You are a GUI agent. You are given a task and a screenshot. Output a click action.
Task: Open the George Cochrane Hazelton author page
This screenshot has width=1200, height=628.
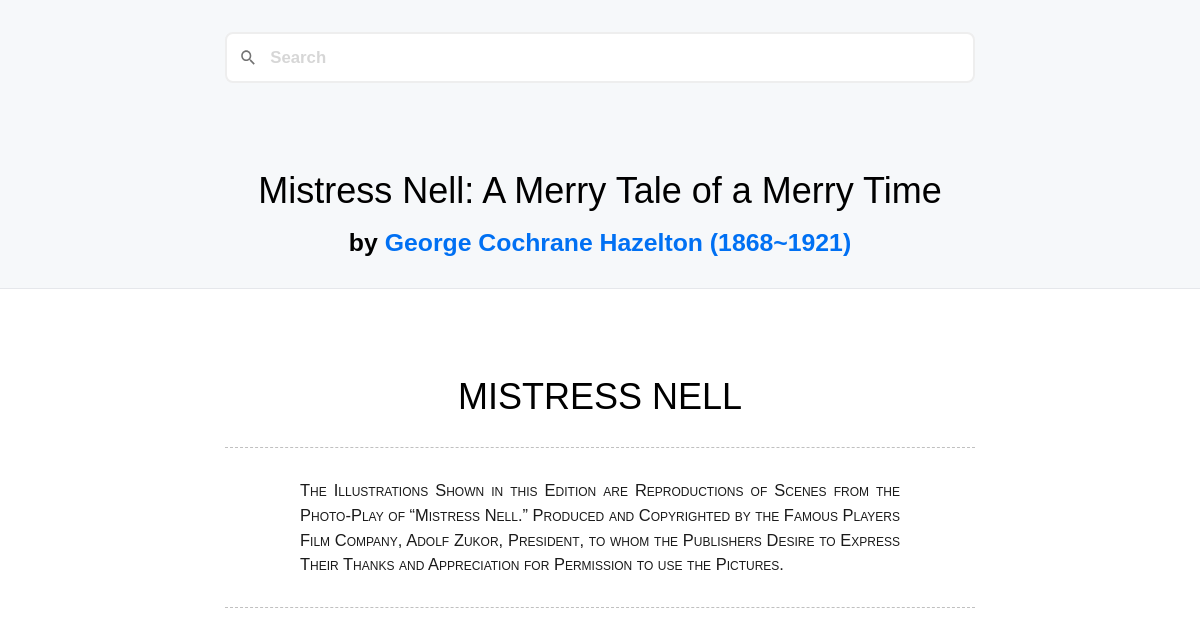point(617,242)
